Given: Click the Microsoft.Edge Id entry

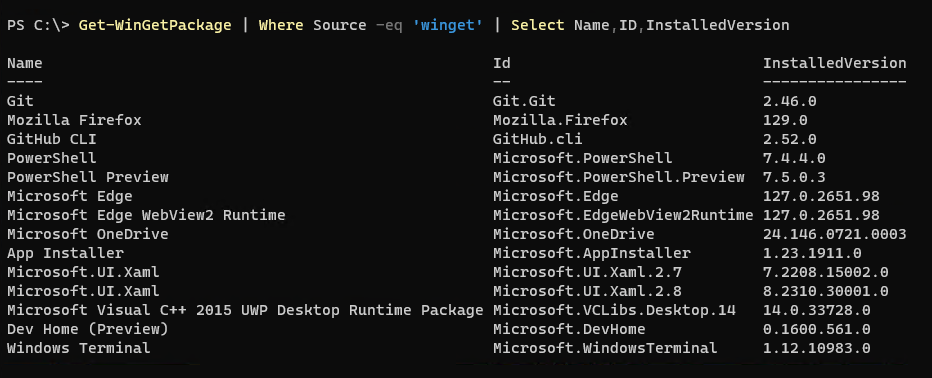Looking at the screenshot, I should 556,196.
